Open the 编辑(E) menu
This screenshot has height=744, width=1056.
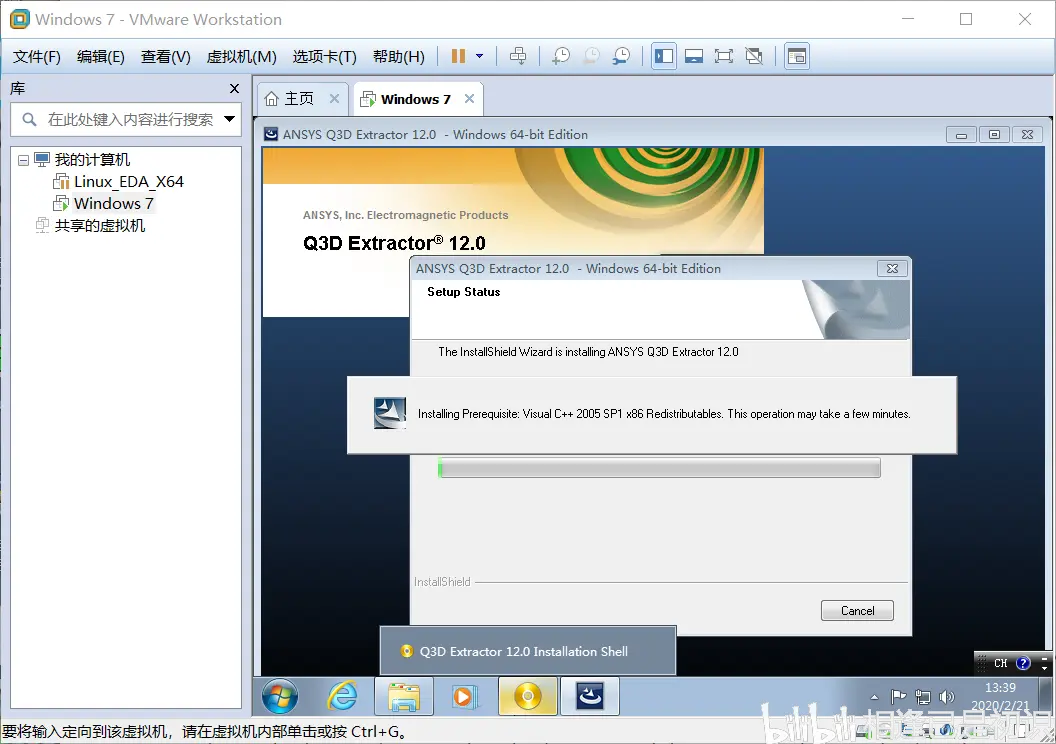100,57
